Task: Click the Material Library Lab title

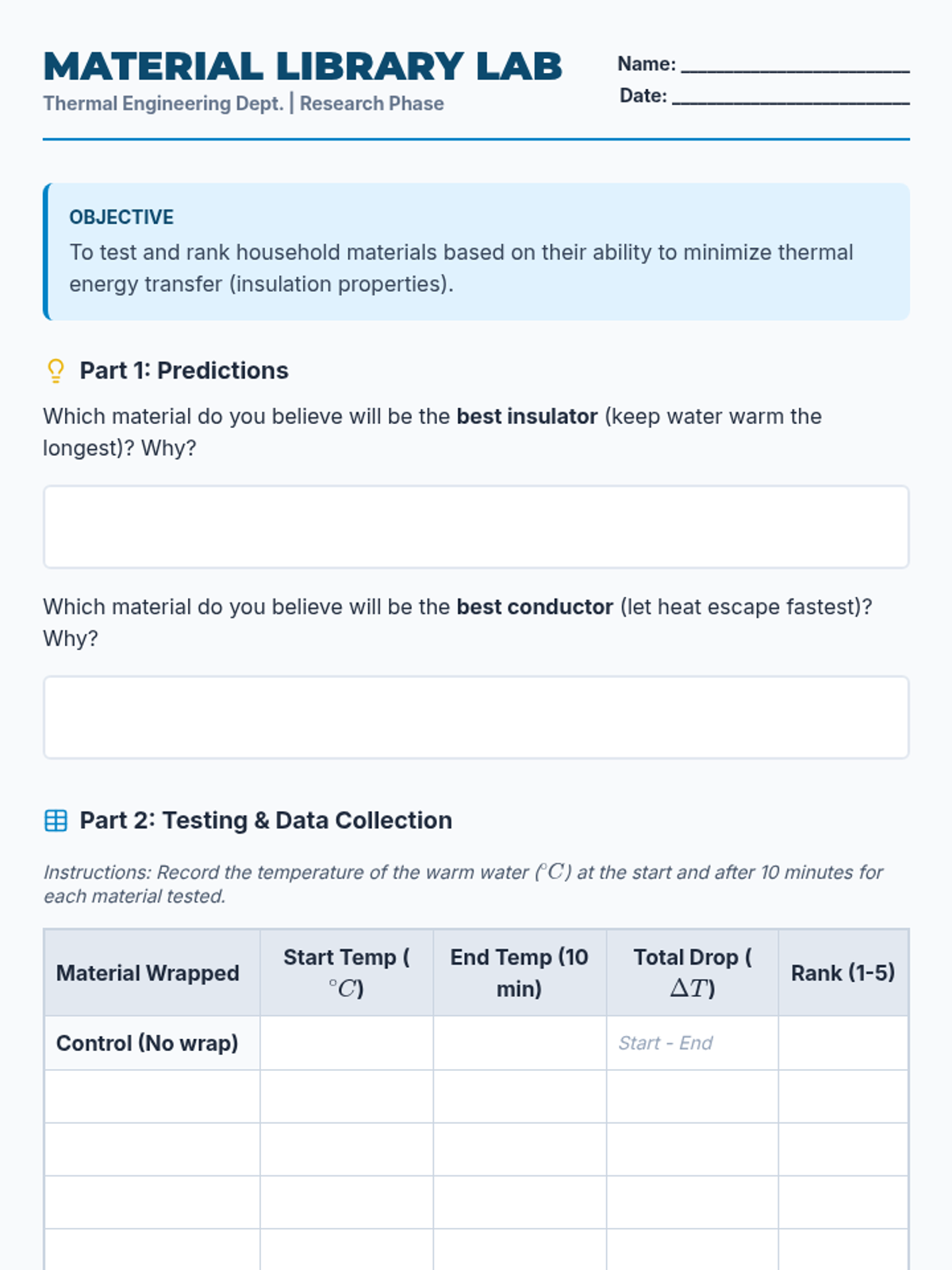Action: tap(303, 67)
